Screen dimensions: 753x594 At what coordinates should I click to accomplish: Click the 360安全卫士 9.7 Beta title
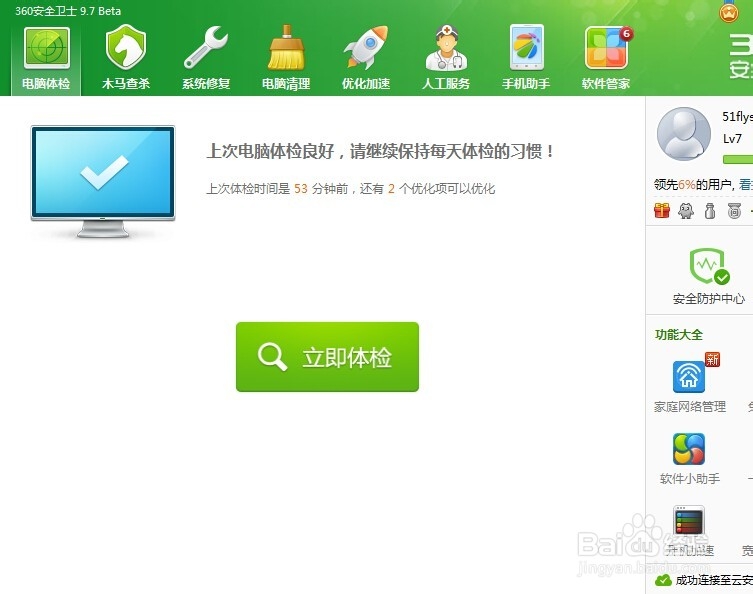[x=68, y=11]
